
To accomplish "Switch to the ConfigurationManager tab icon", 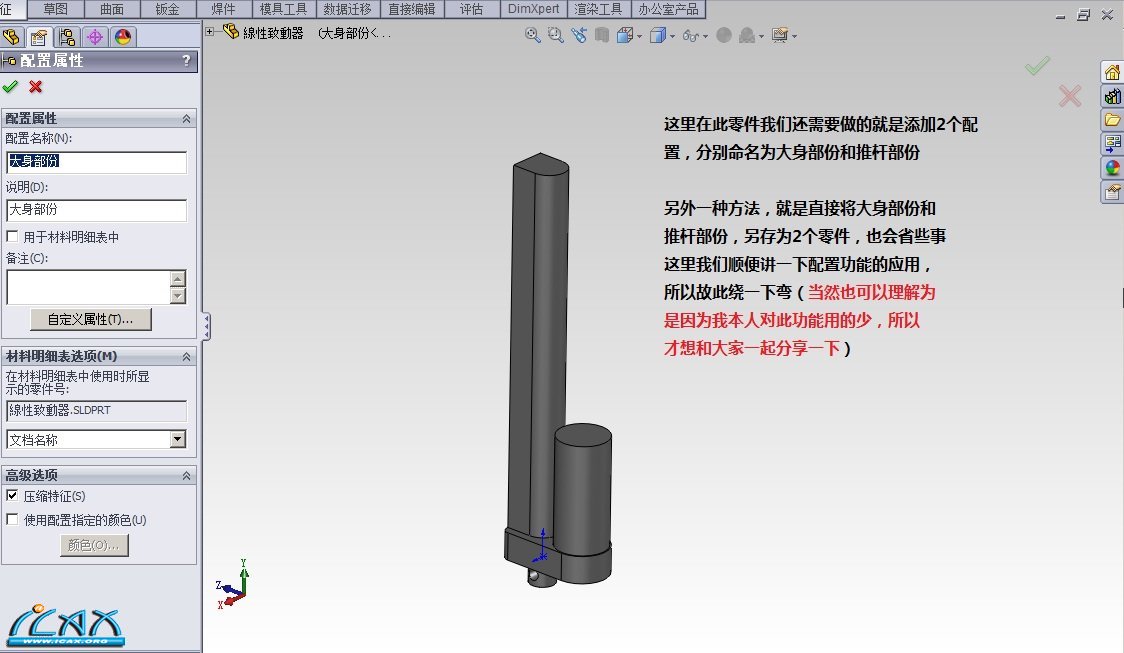I will [x=67, y=37].
